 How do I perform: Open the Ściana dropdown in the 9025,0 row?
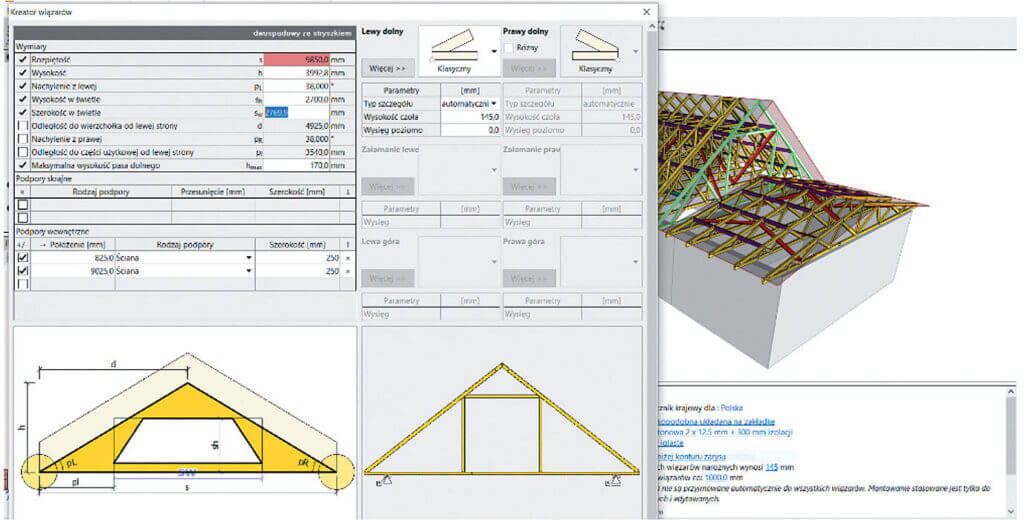pyautogui.click(x=248, y=271)
